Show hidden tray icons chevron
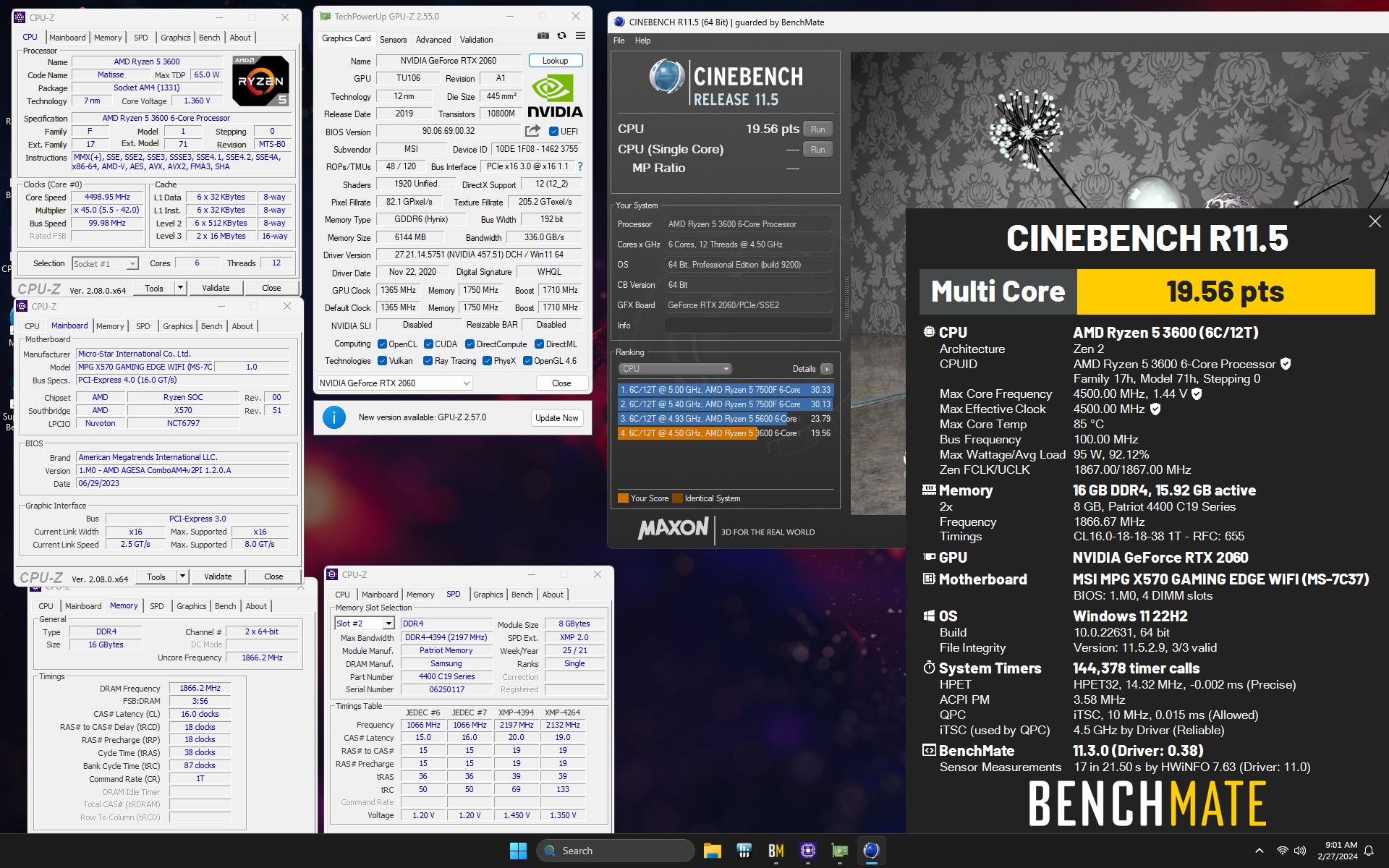This screenshot has height=868, width=1389. pos(1260,851)
